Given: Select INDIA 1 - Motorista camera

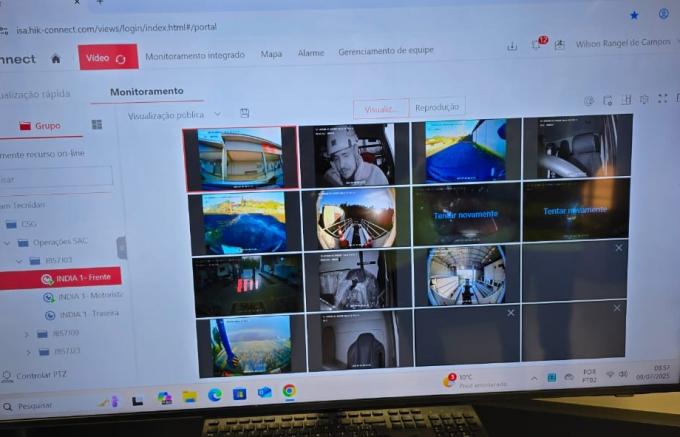Looking at the screenshot, I should [88, 296].
